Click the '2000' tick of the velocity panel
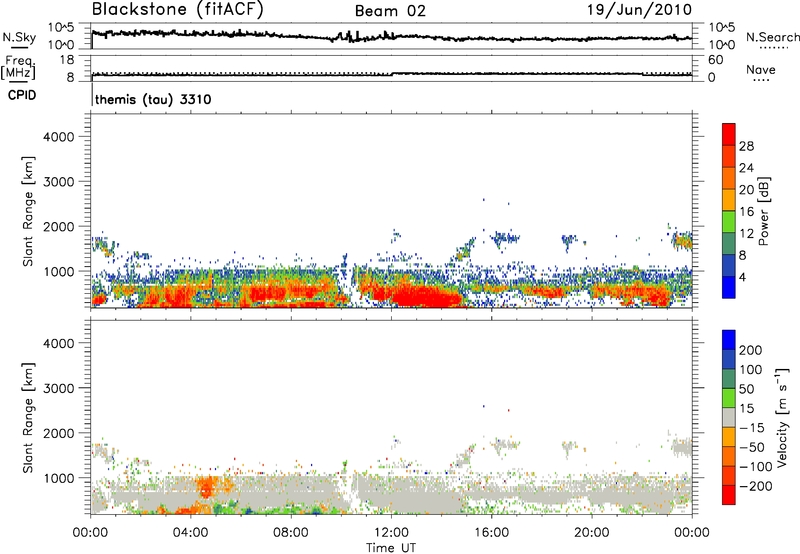This screenshot has height=554, width=800. 59,433
